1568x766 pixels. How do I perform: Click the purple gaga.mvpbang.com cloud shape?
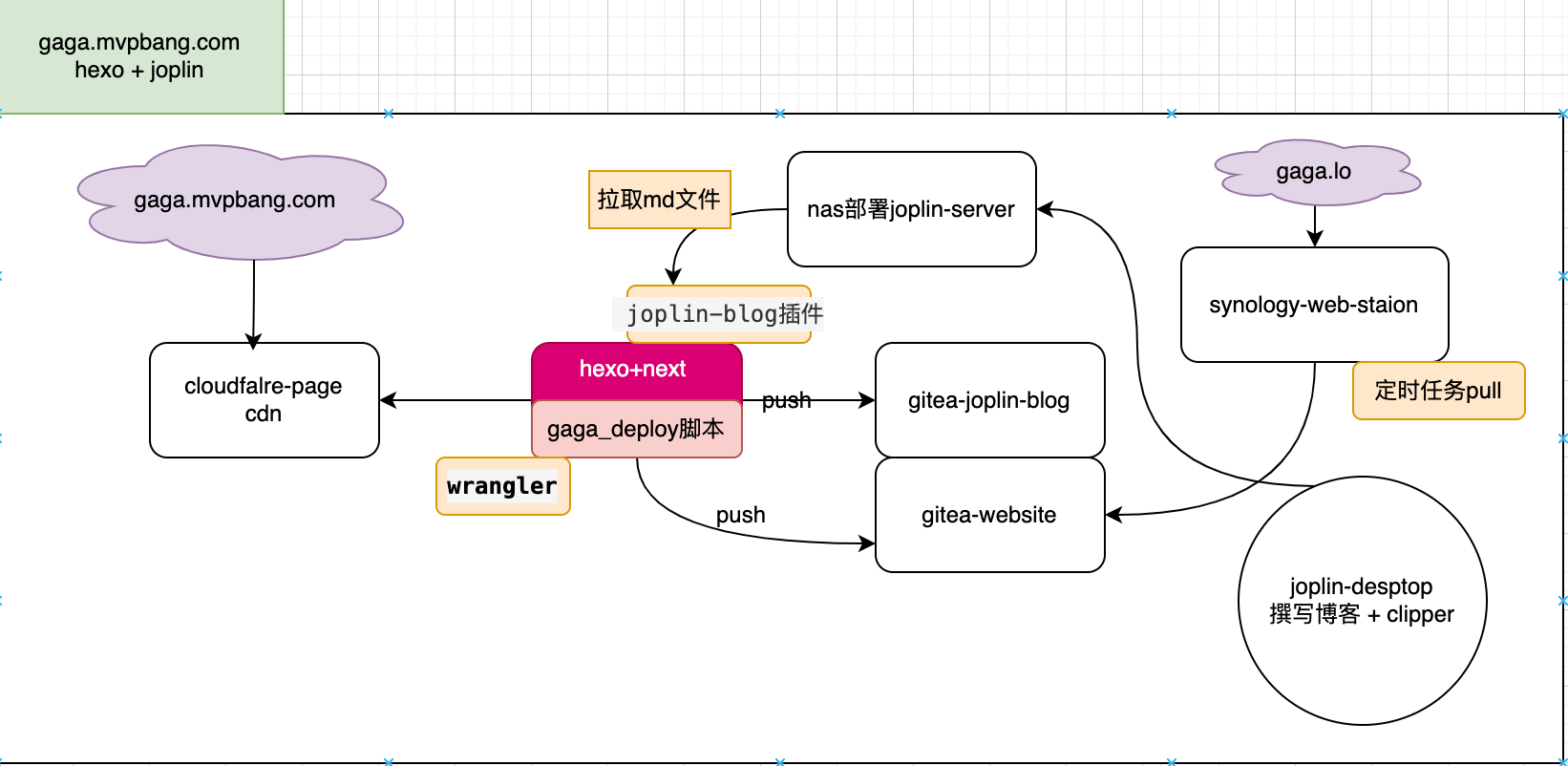(x=235, y=201)
